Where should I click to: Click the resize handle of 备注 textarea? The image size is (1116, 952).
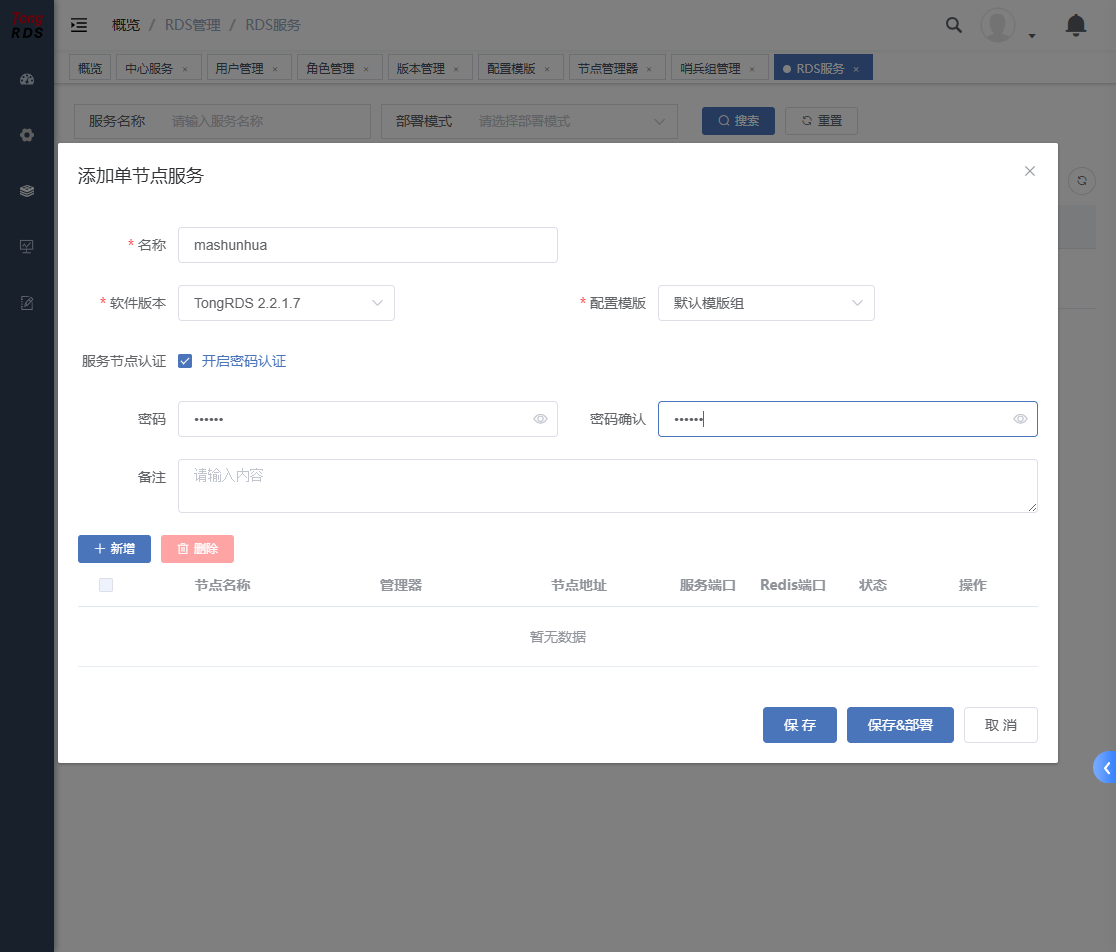click(x=1032, y=507)
